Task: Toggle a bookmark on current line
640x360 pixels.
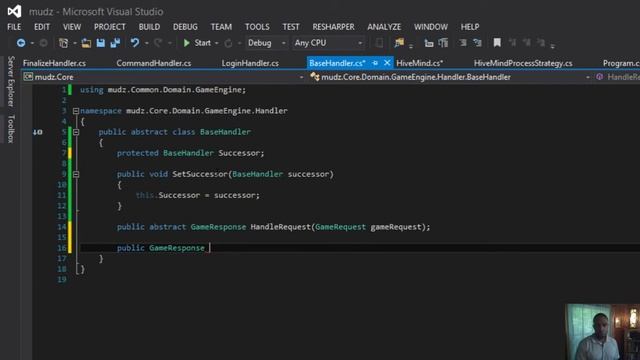Action: pyautogui.click(x=497, y=42)
